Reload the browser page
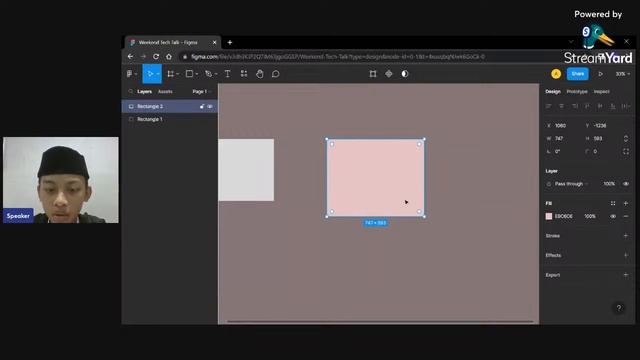The height and width of the screenshot is (360, 640). 156,57
